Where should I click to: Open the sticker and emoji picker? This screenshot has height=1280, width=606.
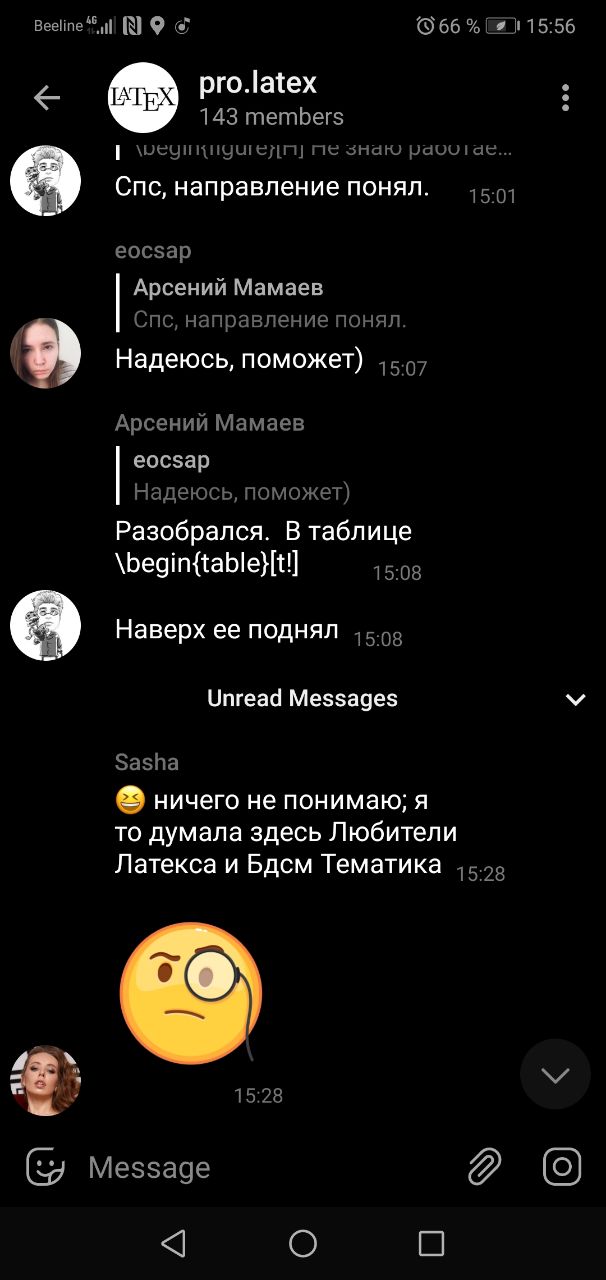tap(45, 1166)
